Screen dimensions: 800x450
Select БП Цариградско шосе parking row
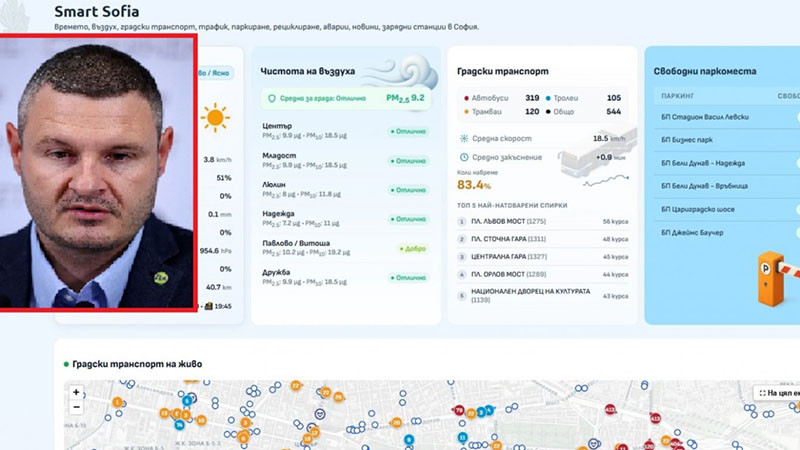727,209
